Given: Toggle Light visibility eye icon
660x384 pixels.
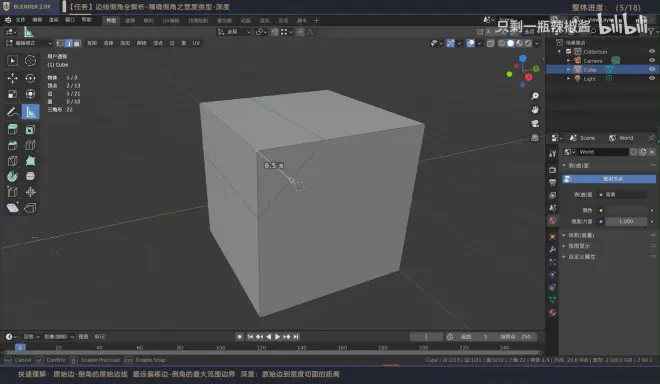Looking at the screenshot, I should point(652,78).
